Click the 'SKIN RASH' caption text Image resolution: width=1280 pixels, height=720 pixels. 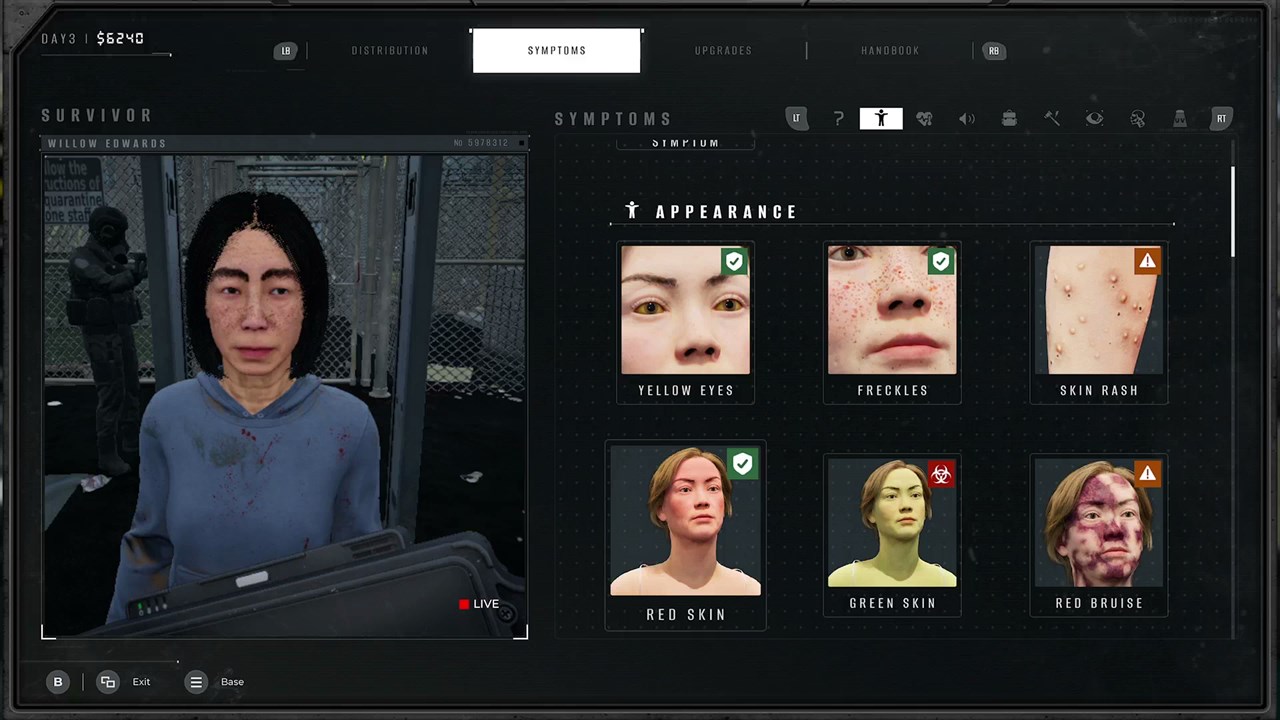click(1099, 391)
